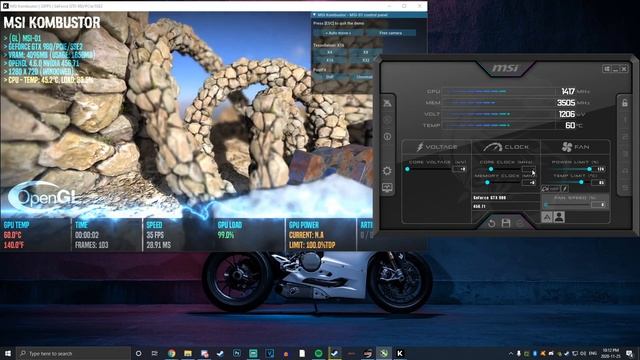Click the 3505 MHz memory clock reading

pyautogui.click(x=566, y=103)
